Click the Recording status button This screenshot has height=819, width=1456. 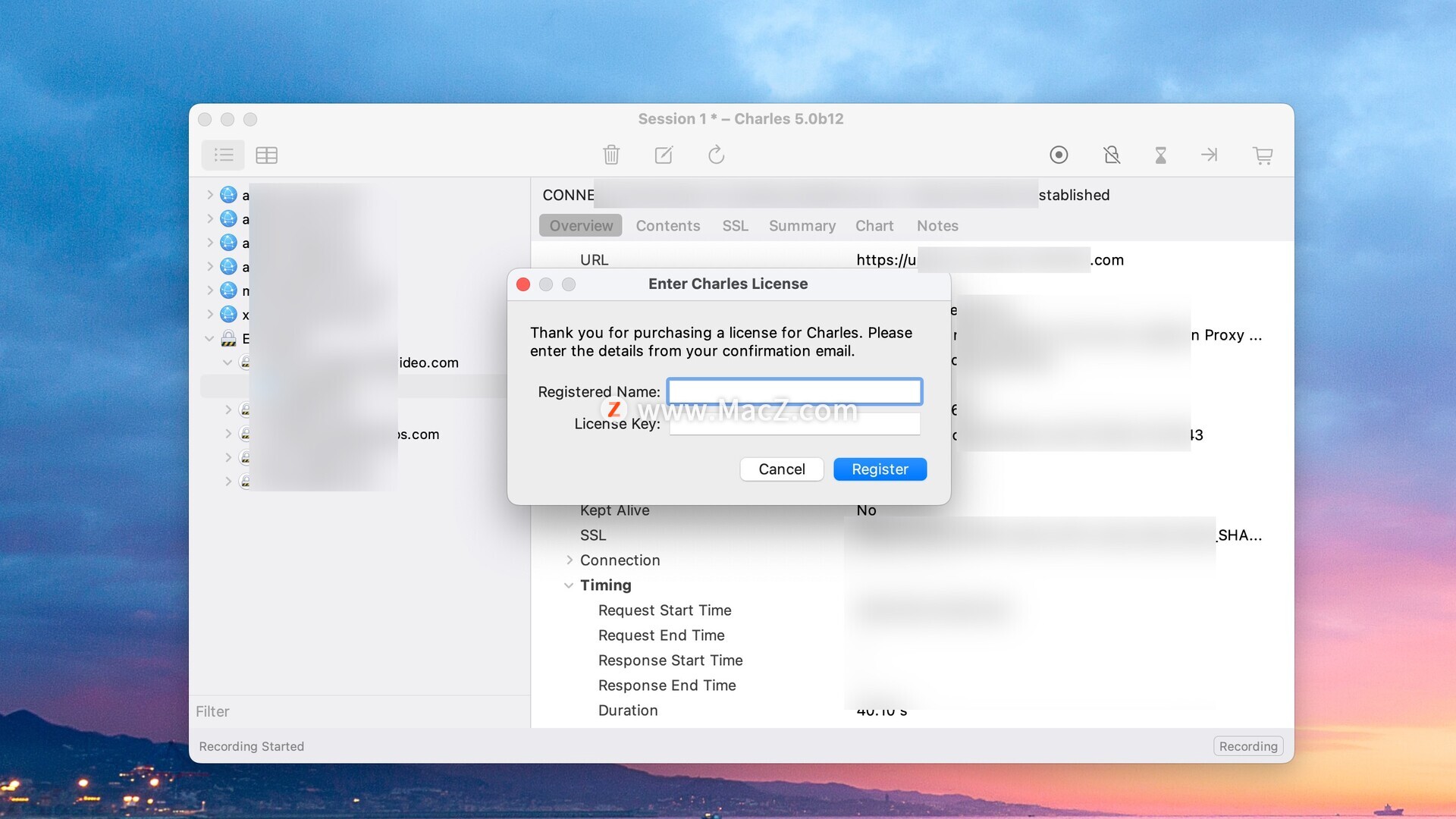(1247, 746)
